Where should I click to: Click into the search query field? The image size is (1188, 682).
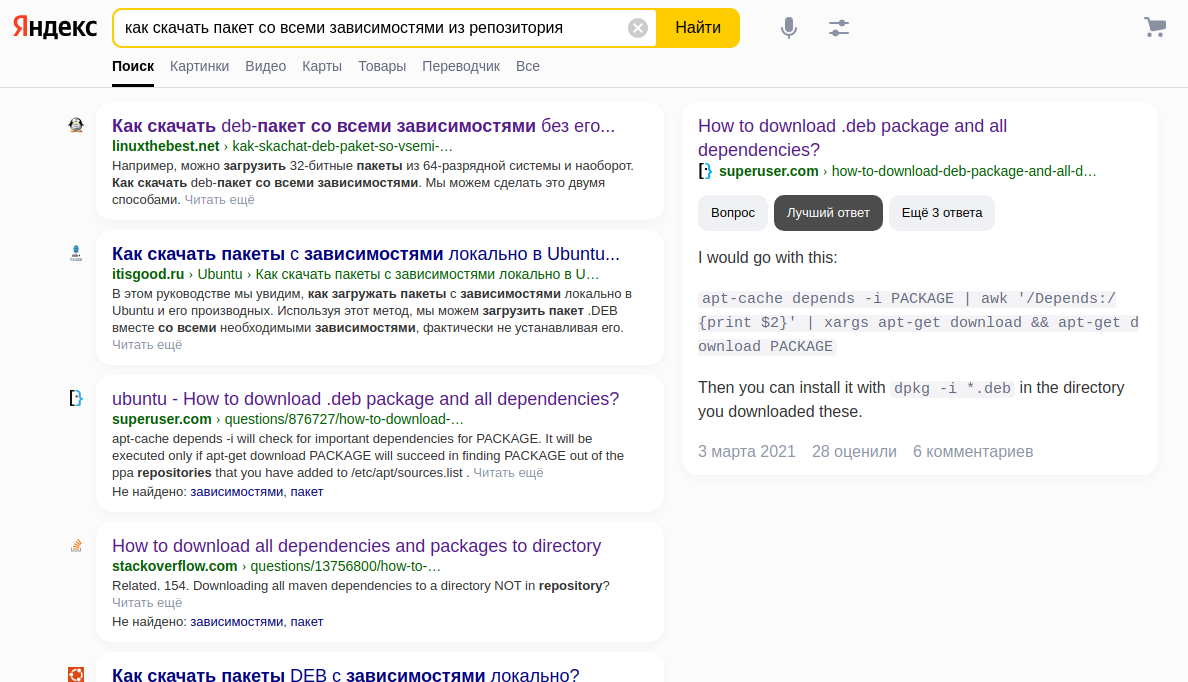point(370,28)
